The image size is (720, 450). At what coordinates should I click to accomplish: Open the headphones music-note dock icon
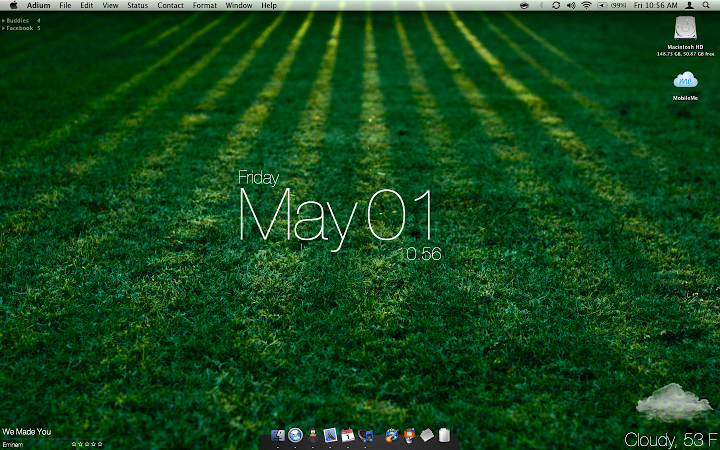366,435
